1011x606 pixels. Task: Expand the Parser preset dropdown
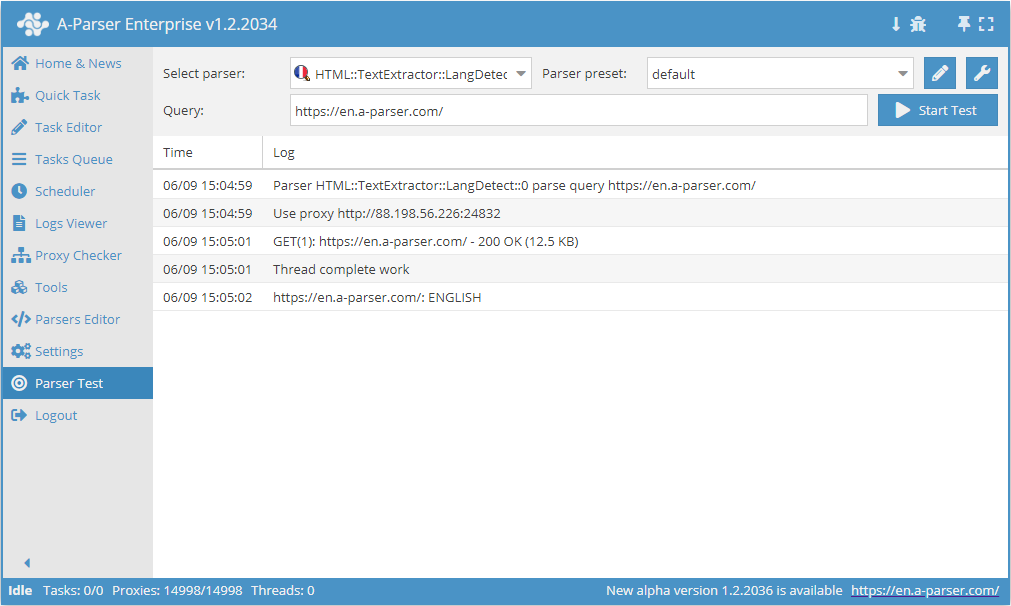tap(780, 73)
